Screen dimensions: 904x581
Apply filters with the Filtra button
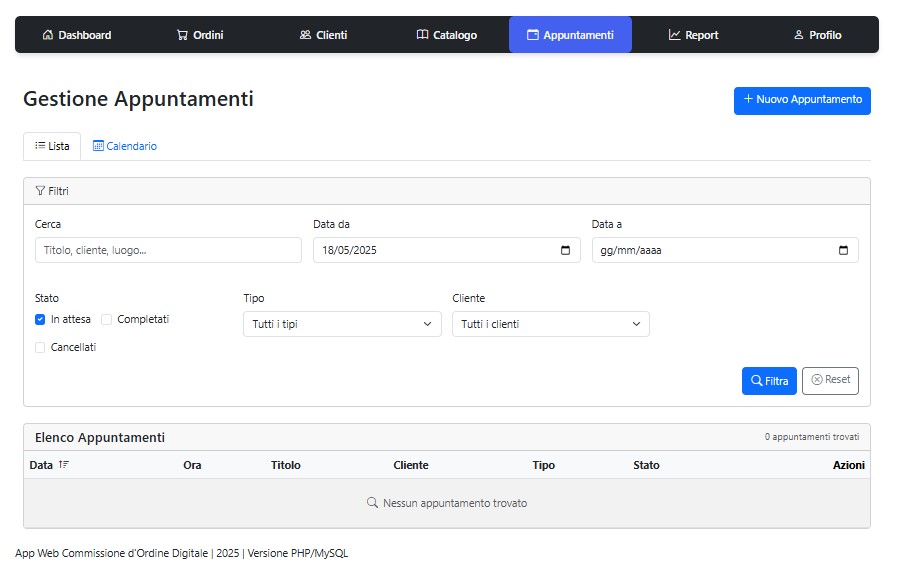769,381
